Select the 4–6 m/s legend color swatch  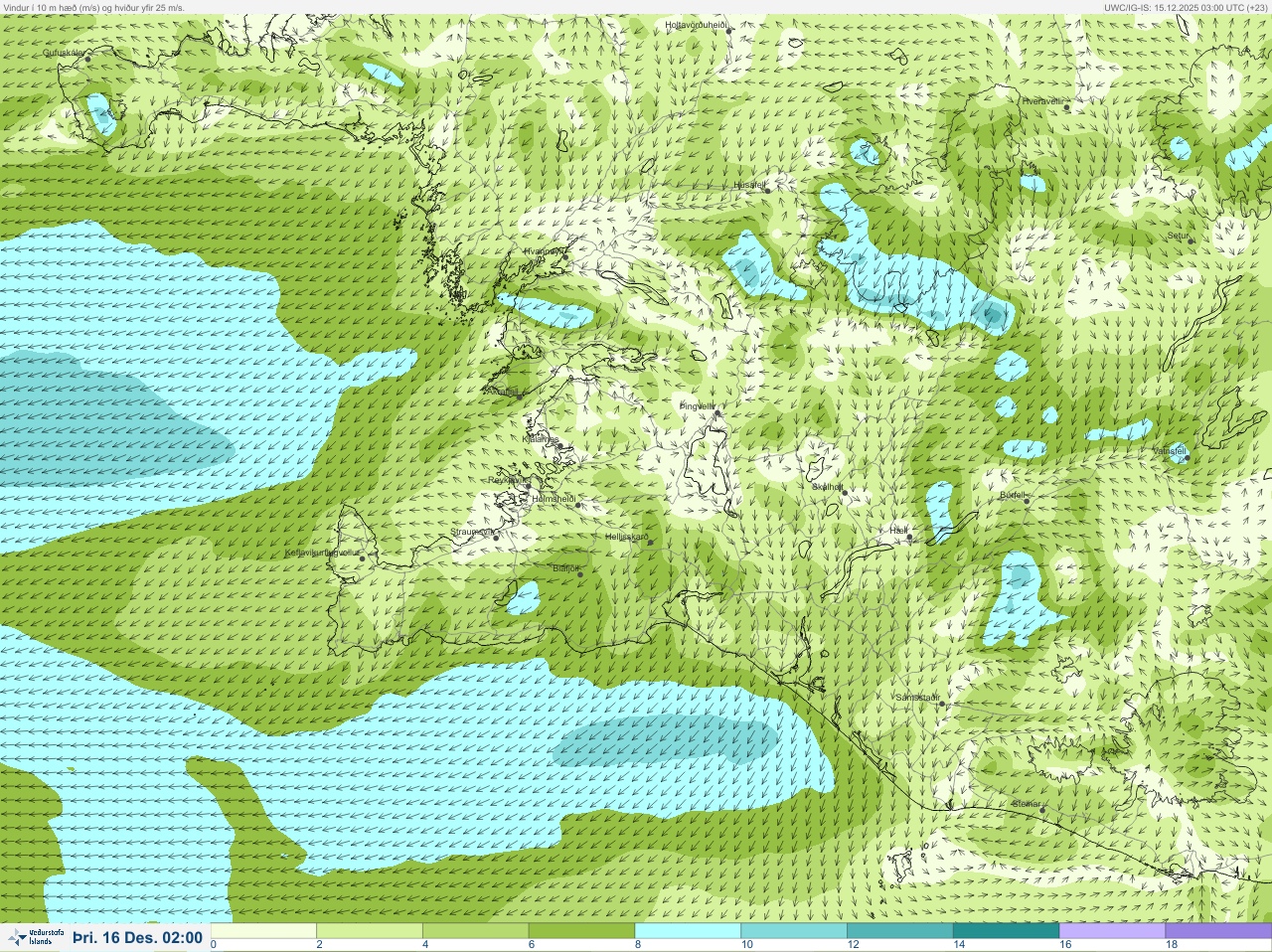(476, 931)
